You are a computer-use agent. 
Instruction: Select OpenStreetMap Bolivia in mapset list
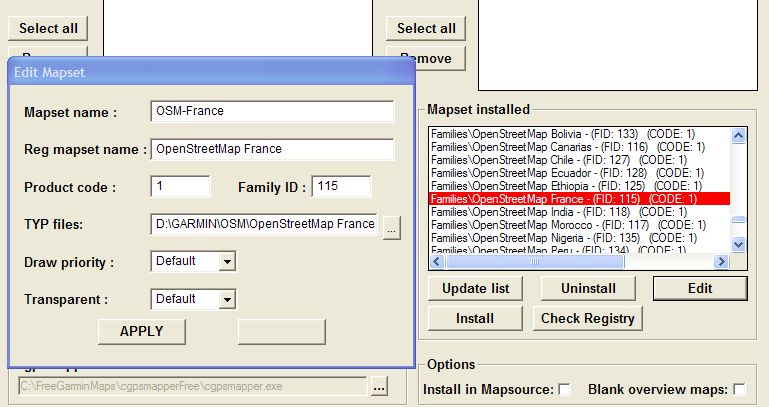pyautogui.click(x=579, y=134)
